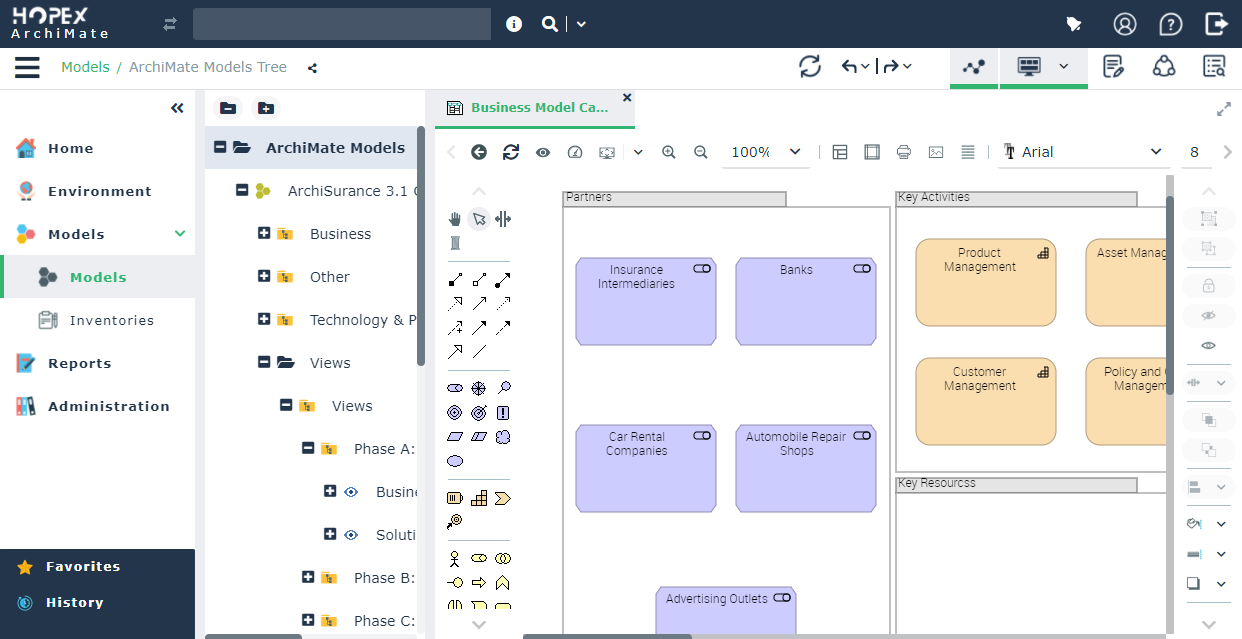1242x639 pixels.
Task: Click the hamburger main menu icon
Action: (x=27, y=67)
